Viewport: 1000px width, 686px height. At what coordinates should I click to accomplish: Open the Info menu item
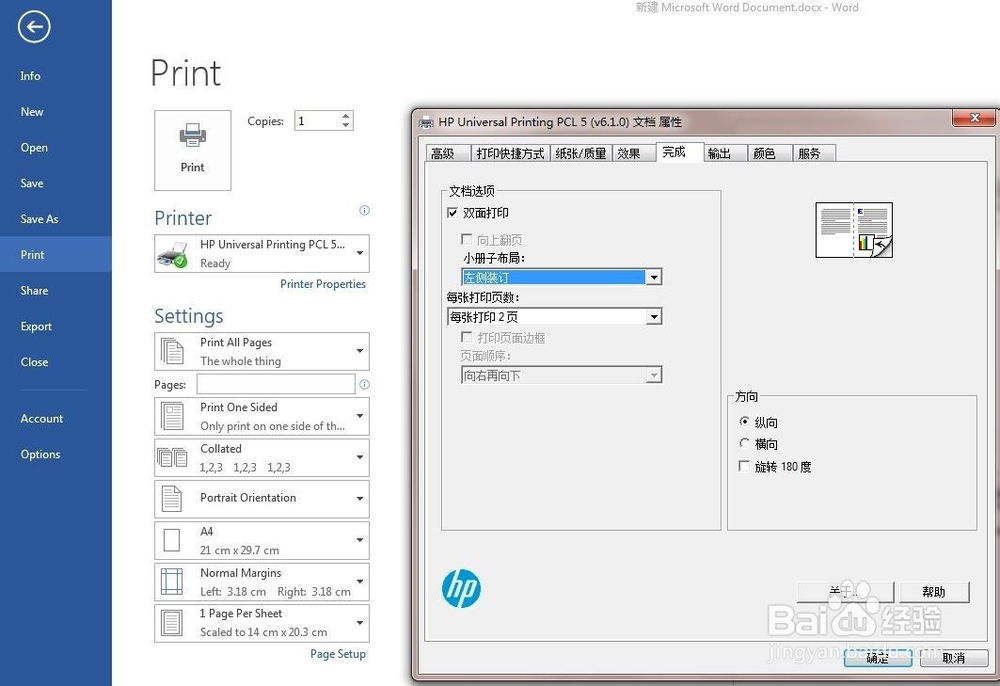point(55,76)
